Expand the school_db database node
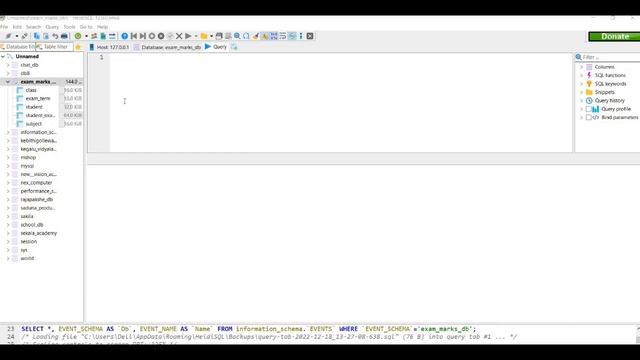This screenshot has height=360, width=640. (x=8, y=225)
